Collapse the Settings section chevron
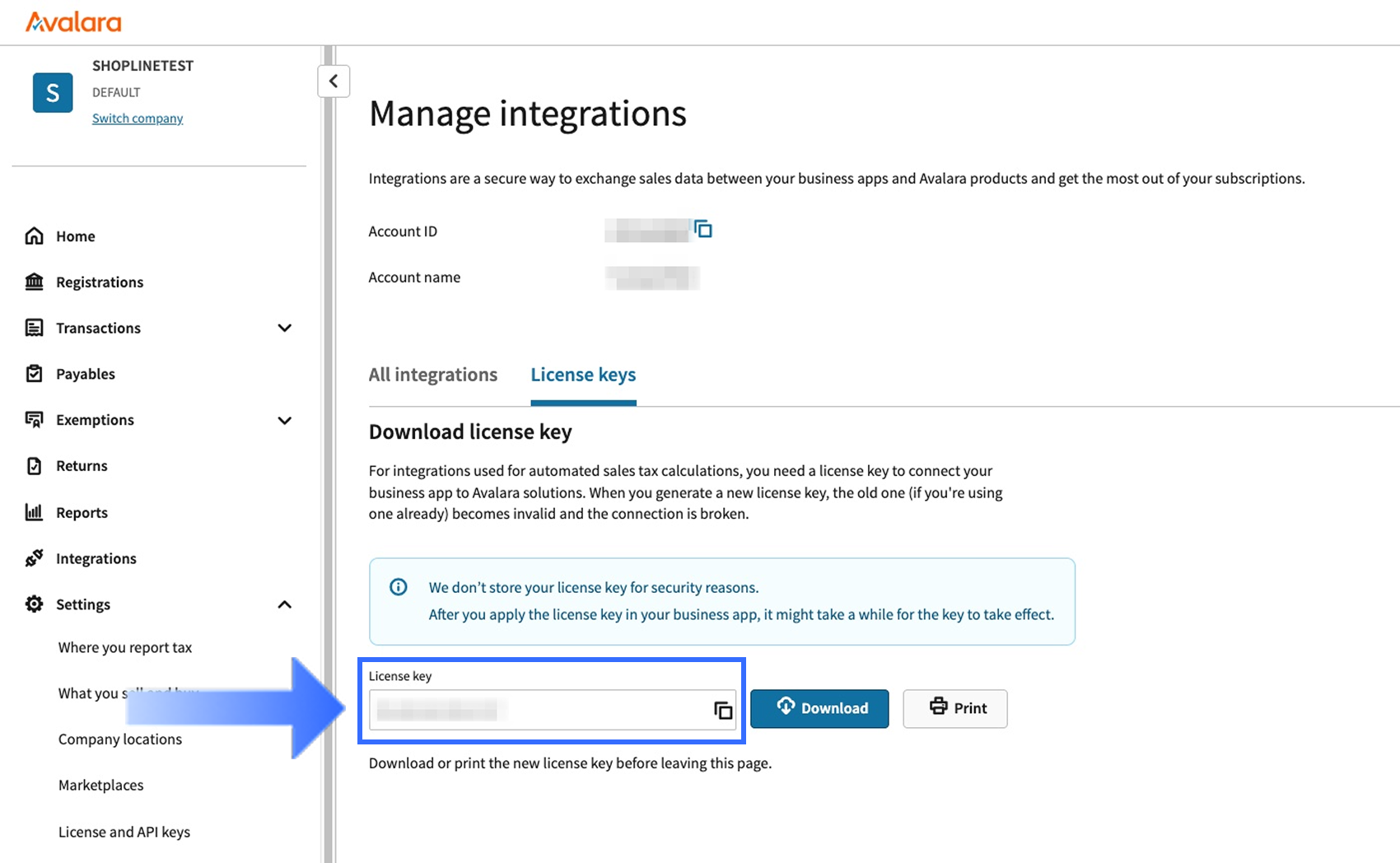 tap(285, 604)
